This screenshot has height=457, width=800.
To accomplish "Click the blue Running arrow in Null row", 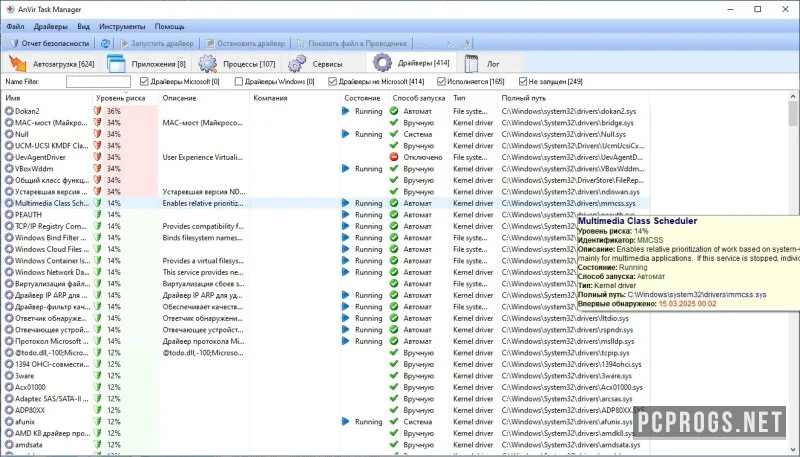I will point(346,134).
